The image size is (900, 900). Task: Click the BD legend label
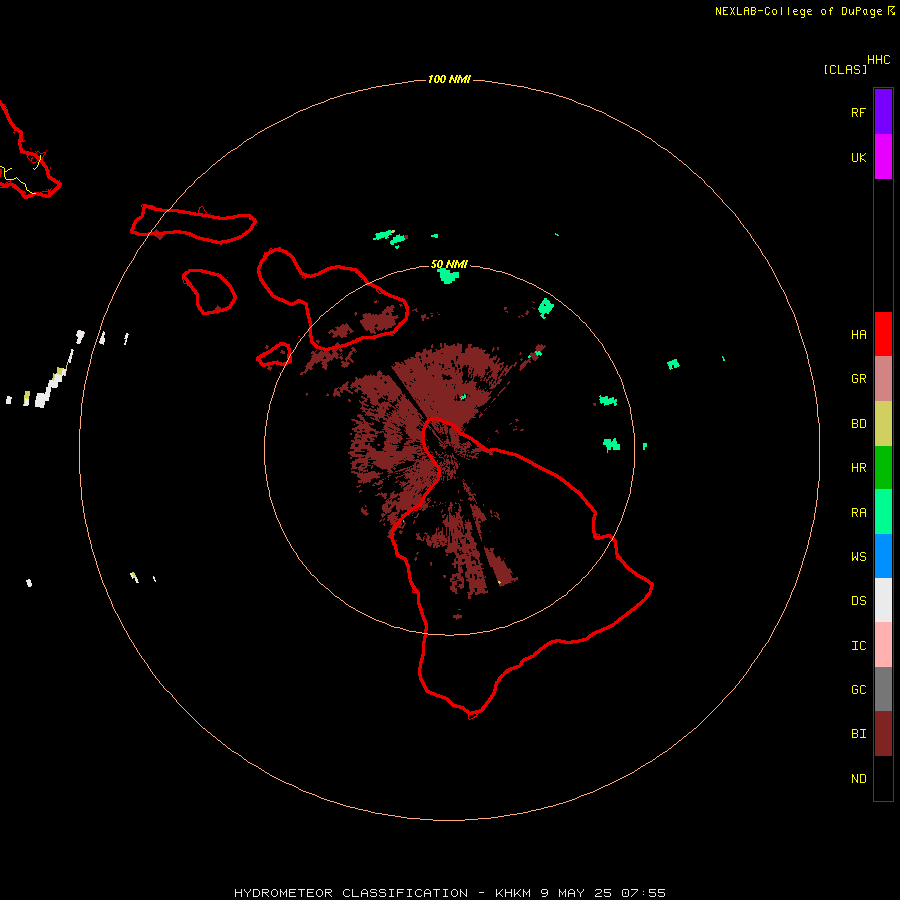click(x=858, y=424)
